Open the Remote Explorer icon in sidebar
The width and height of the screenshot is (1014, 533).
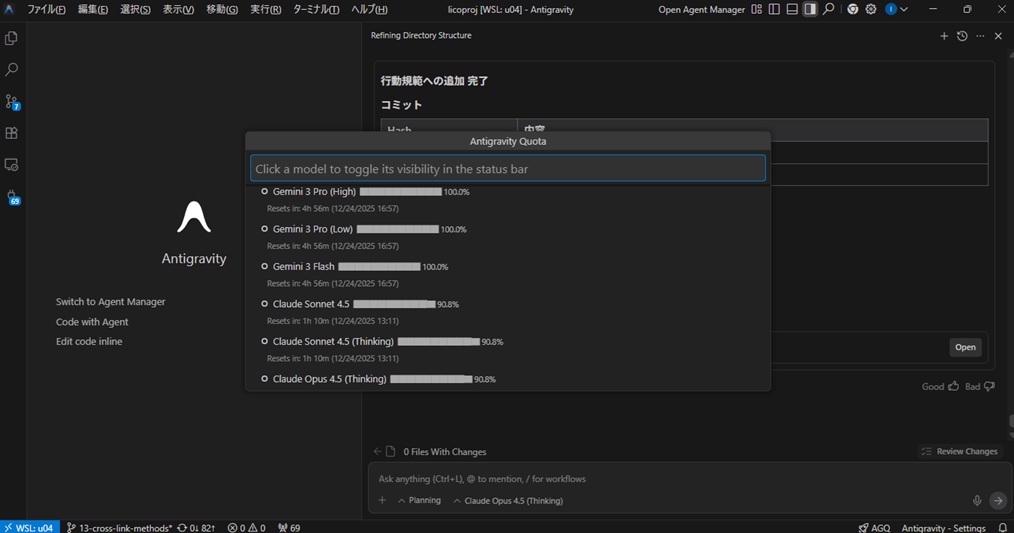pos(12,165)
